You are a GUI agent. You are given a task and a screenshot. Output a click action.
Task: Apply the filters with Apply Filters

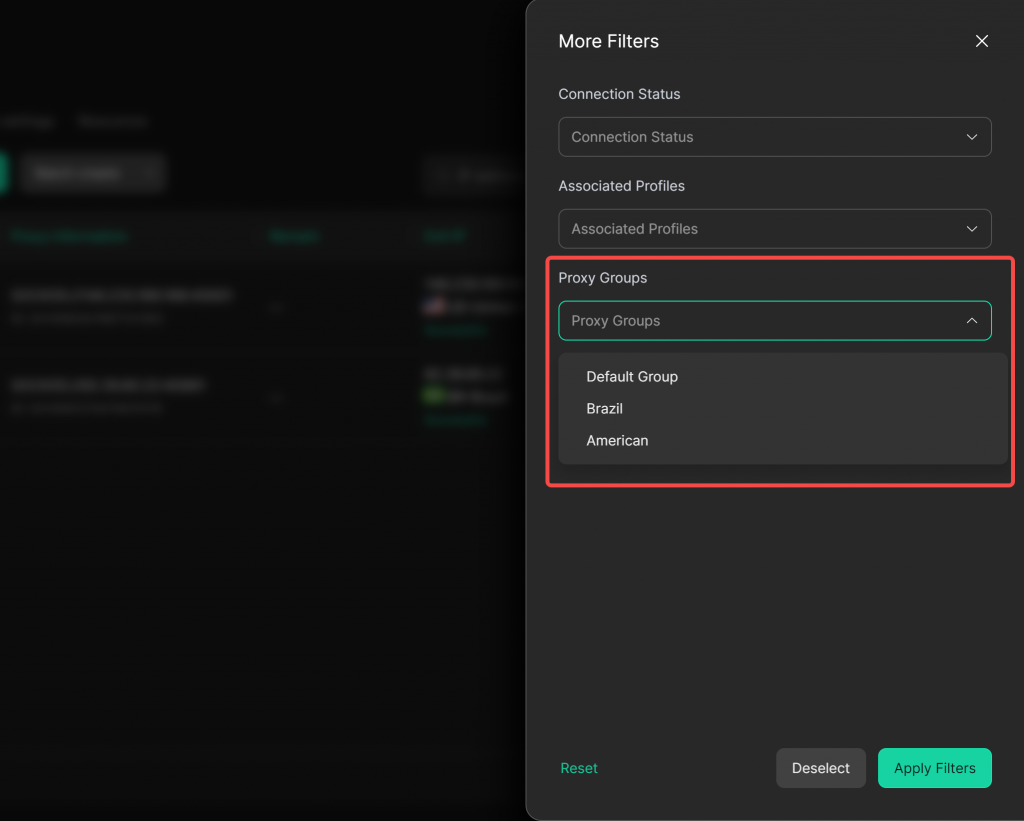[934, 768]
